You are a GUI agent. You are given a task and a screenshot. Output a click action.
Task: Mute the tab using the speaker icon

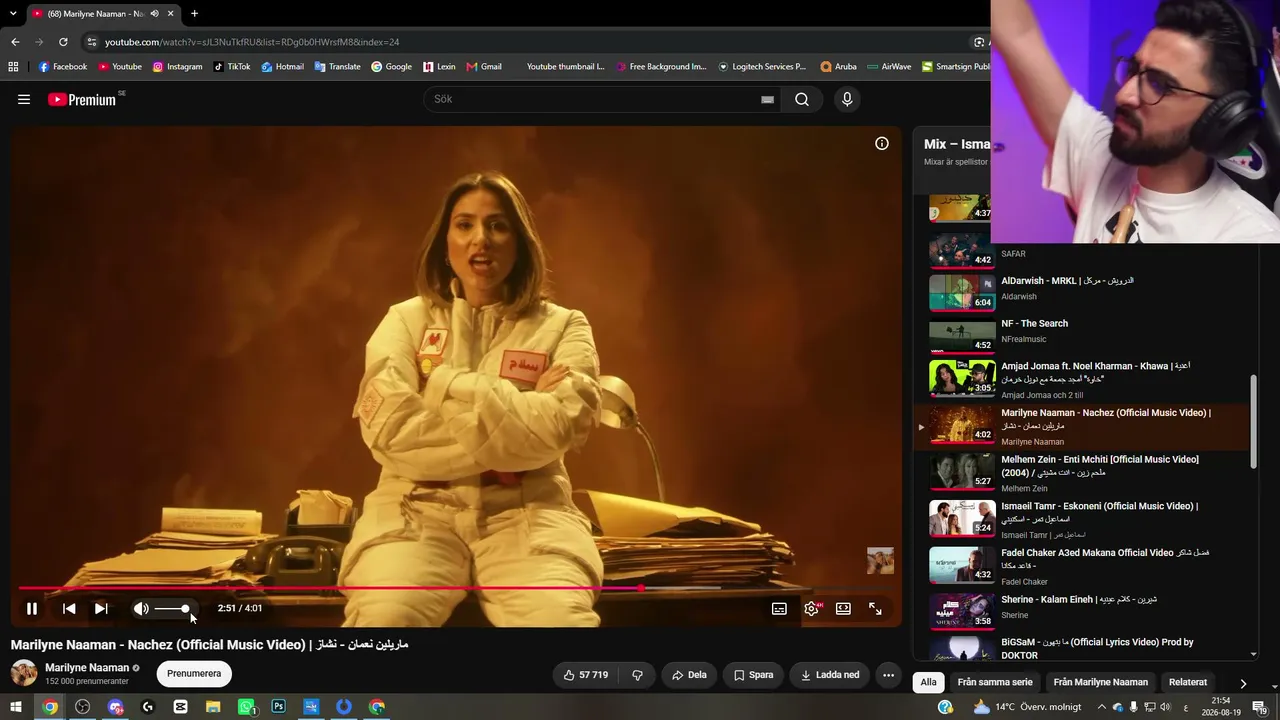pos(154,13)
